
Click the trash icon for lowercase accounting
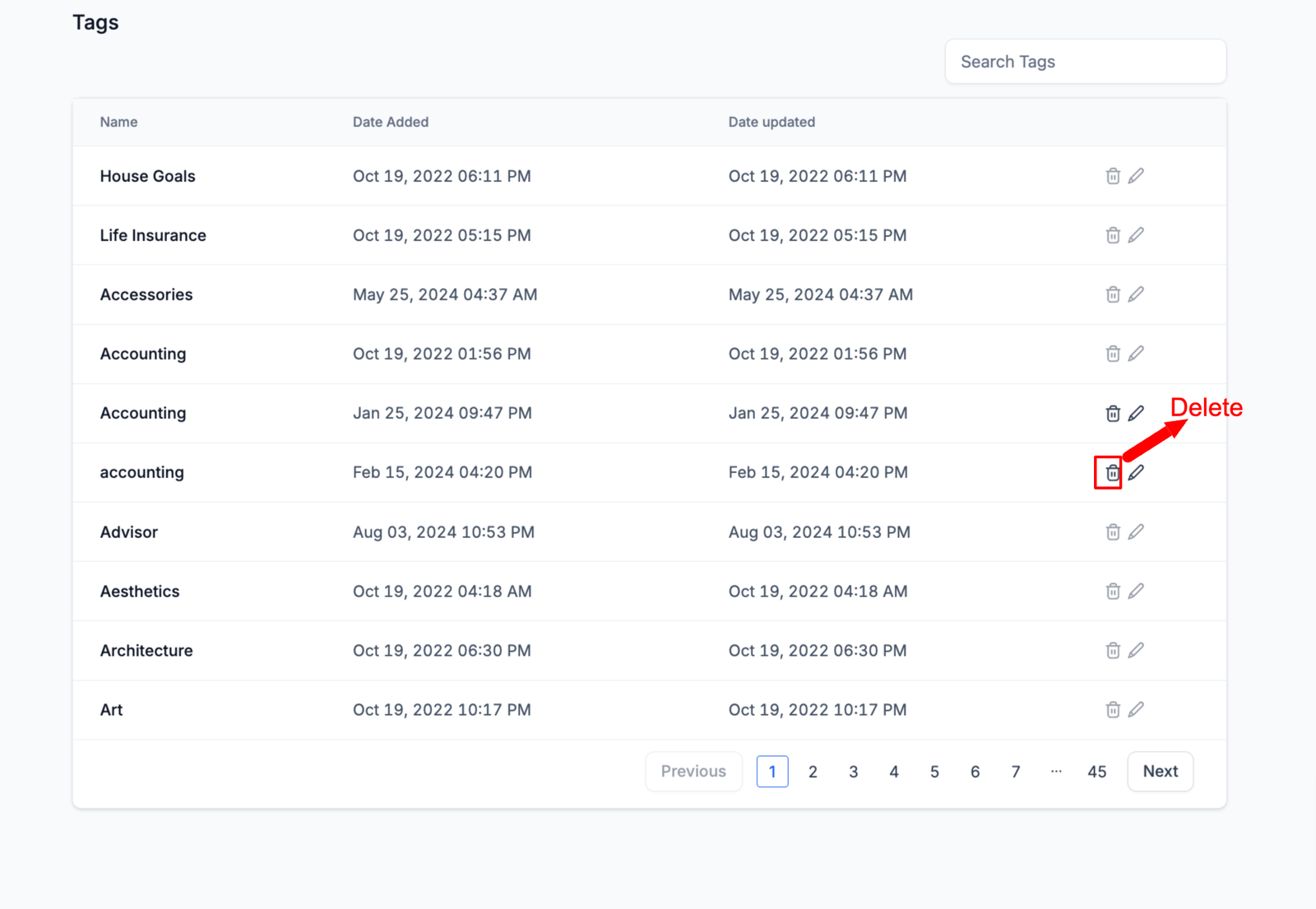click(1112, 473)
